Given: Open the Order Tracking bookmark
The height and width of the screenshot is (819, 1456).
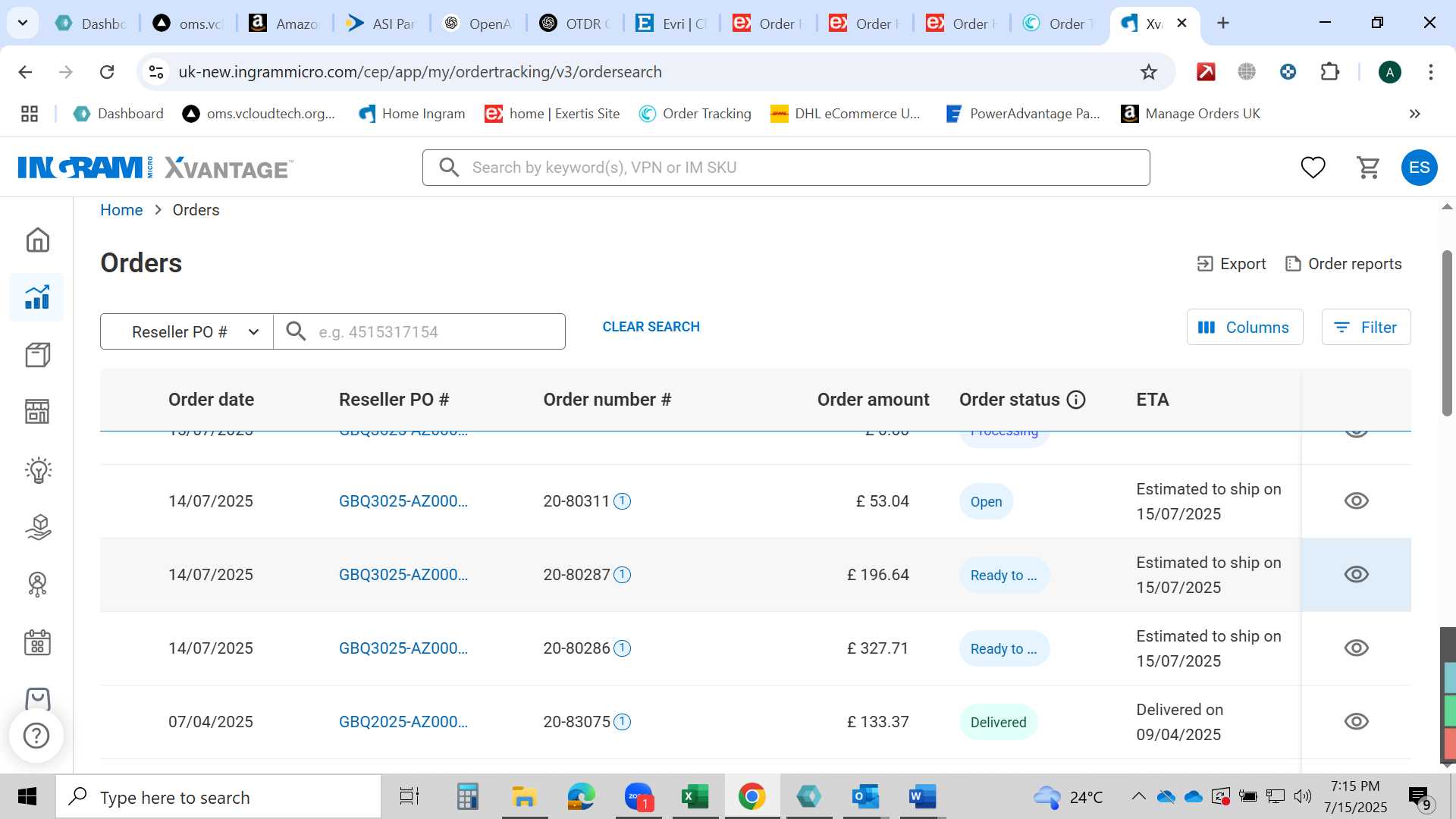Looking at the screenshot, I should (695, 114).
